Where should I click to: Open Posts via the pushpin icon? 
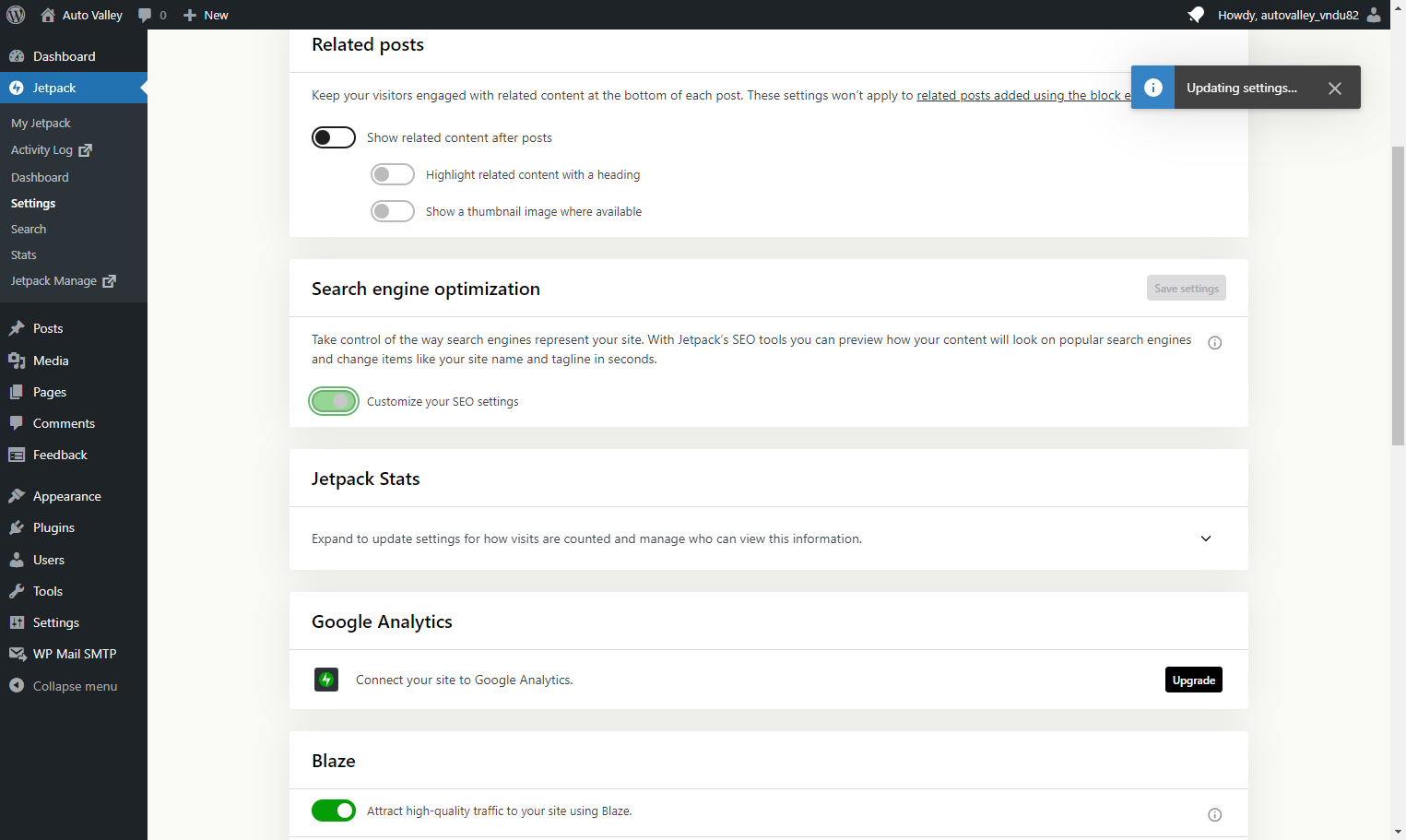[x=17, y=328]
